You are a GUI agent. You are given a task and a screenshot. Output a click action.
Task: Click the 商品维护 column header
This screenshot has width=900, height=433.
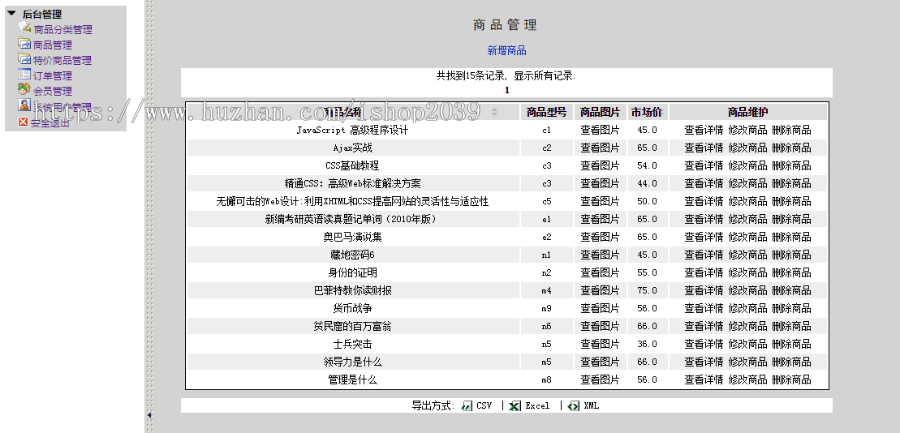tap(748, 112)
